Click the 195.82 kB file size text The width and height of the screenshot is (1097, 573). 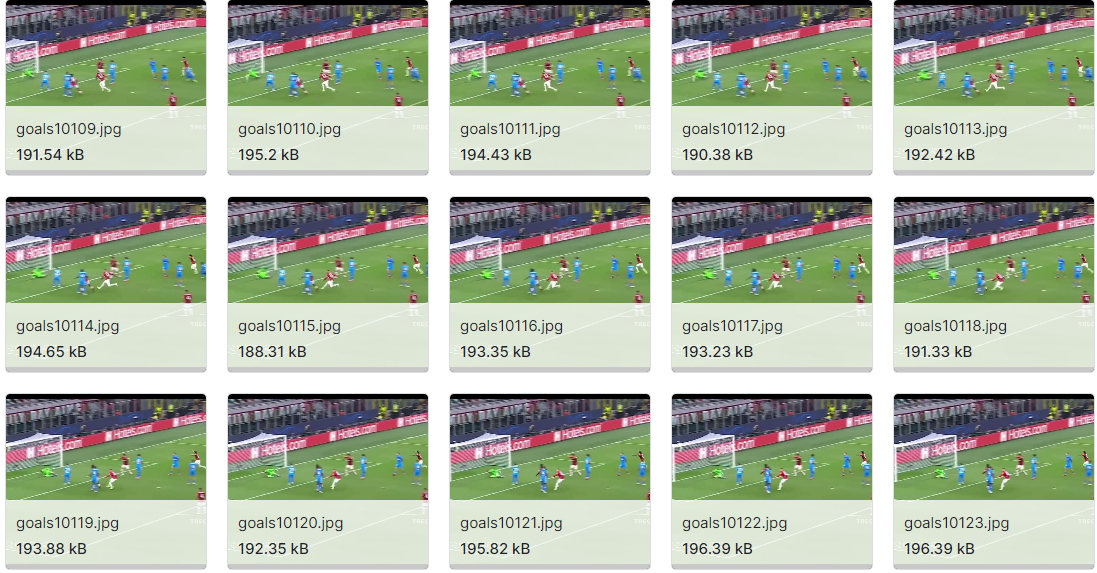495,549
